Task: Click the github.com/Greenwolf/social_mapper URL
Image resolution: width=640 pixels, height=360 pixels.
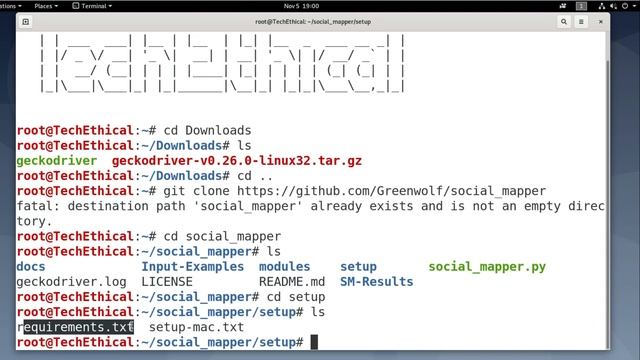Action: 391,191
